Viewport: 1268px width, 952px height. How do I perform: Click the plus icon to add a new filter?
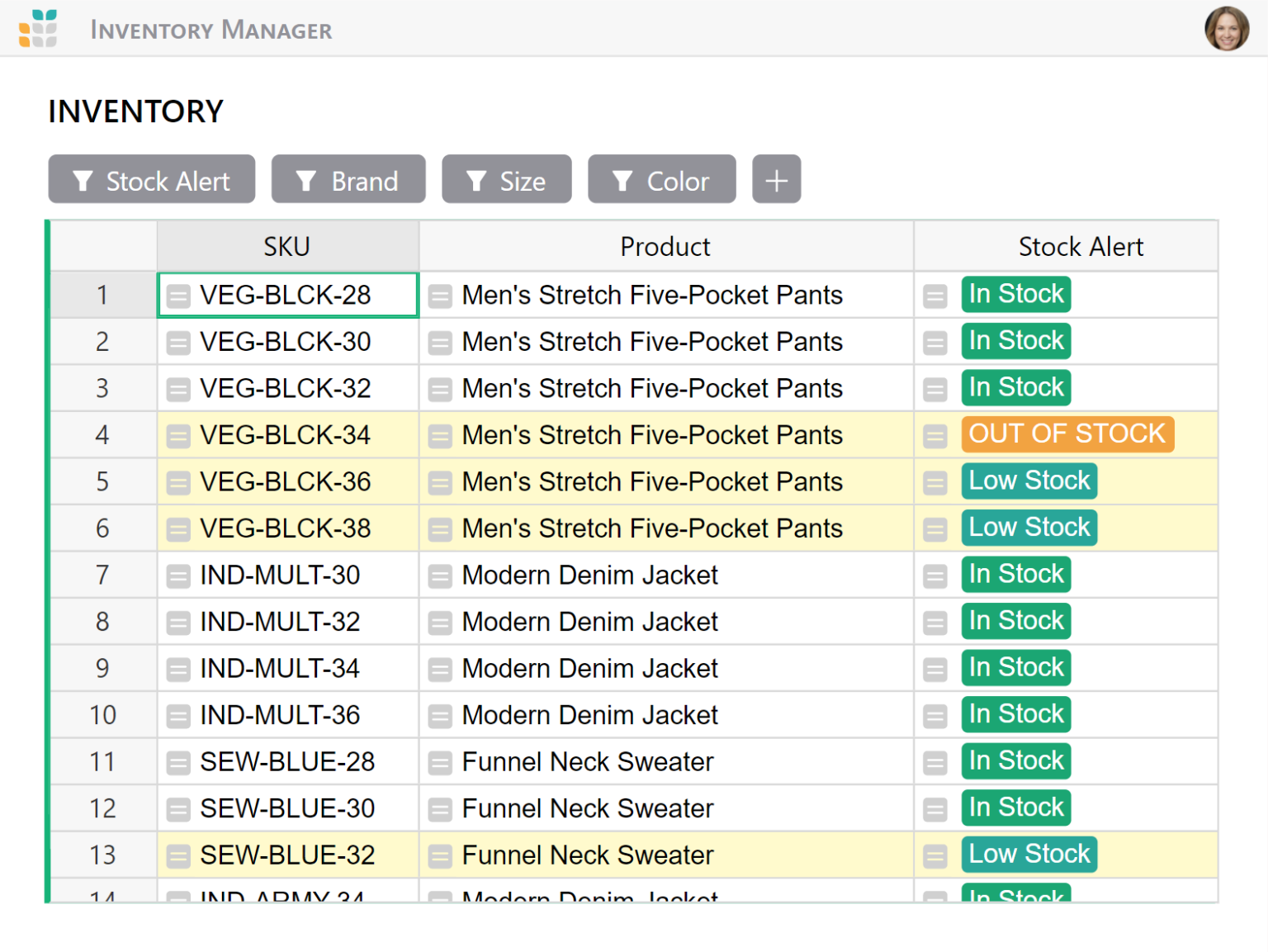(x=776, y=179)
